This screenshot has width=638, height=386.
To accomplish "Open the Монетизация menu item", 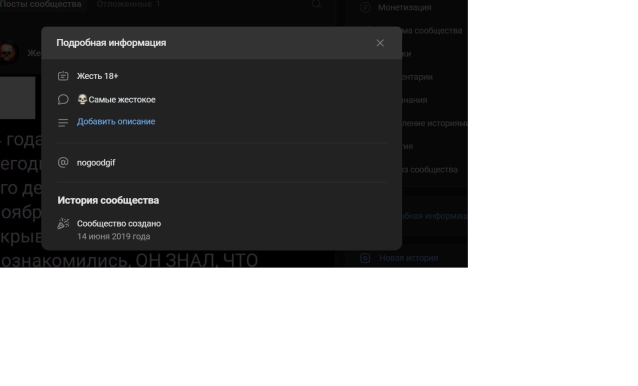I will point(404,7).
